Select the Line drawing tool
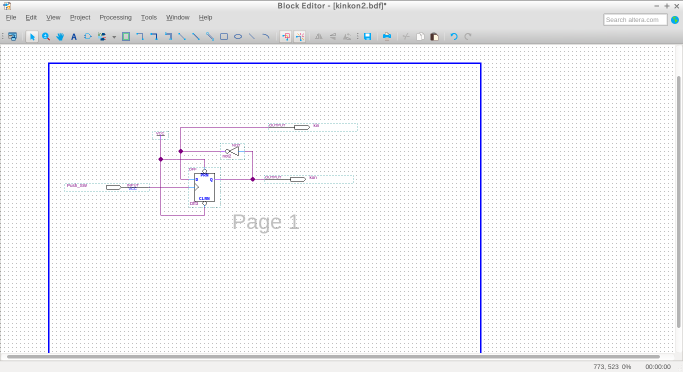683x372 pixels. [x=252, y=37]
